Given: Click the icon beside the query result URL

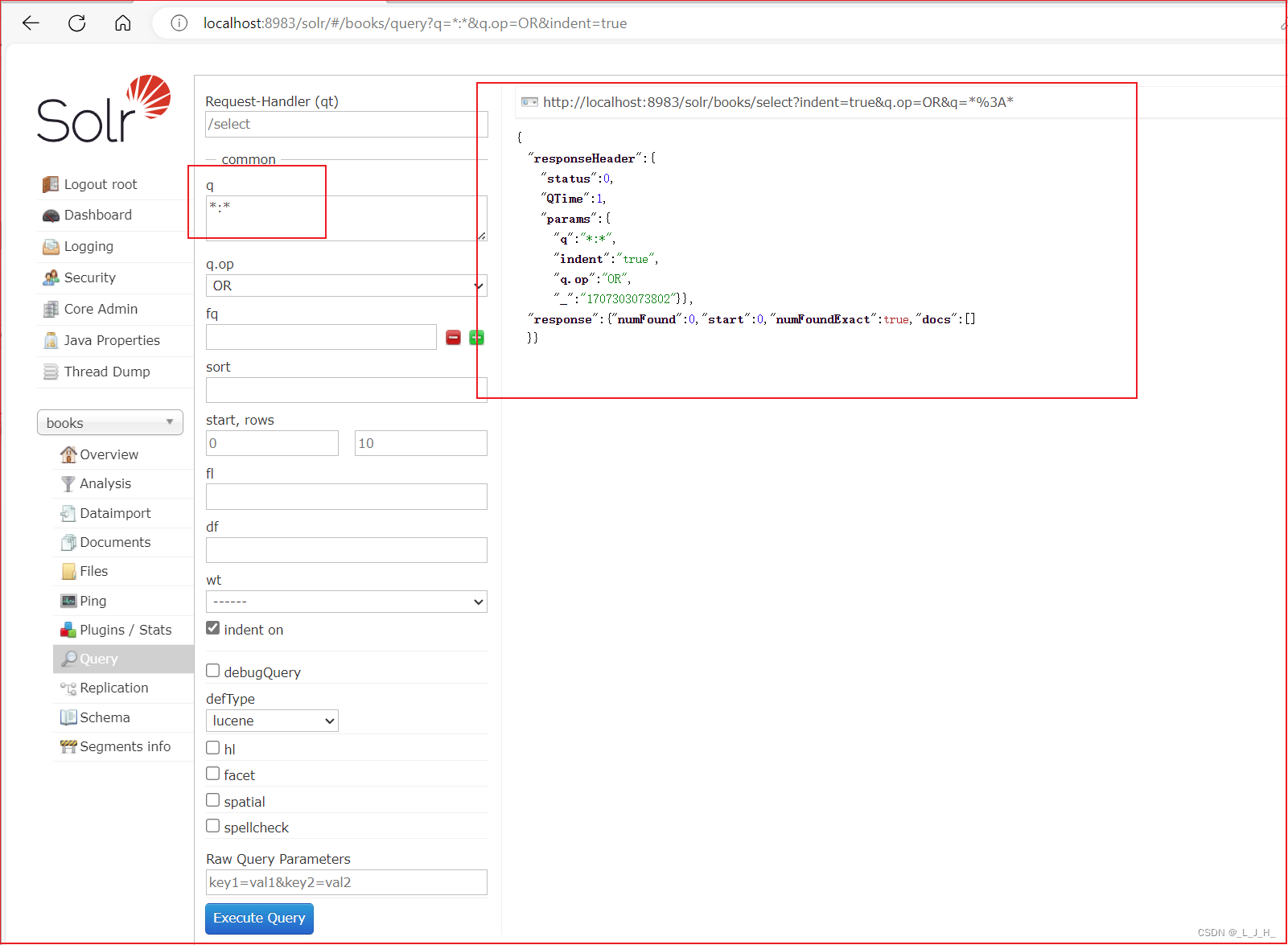Looking at the screenshot, I should pyautogui.click(x=529, y=102).
